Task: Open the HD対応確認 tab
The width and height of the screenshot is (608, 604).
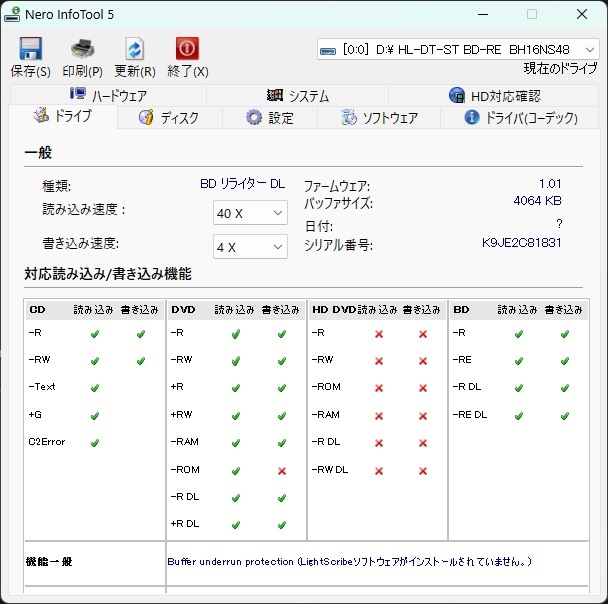Action: (x=494, y=96)
